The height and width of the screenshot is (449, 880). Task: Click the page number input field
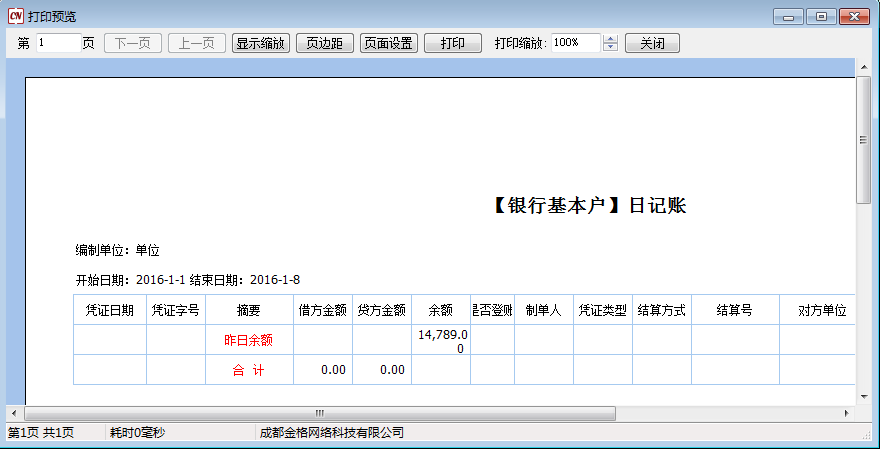(58, 43)
